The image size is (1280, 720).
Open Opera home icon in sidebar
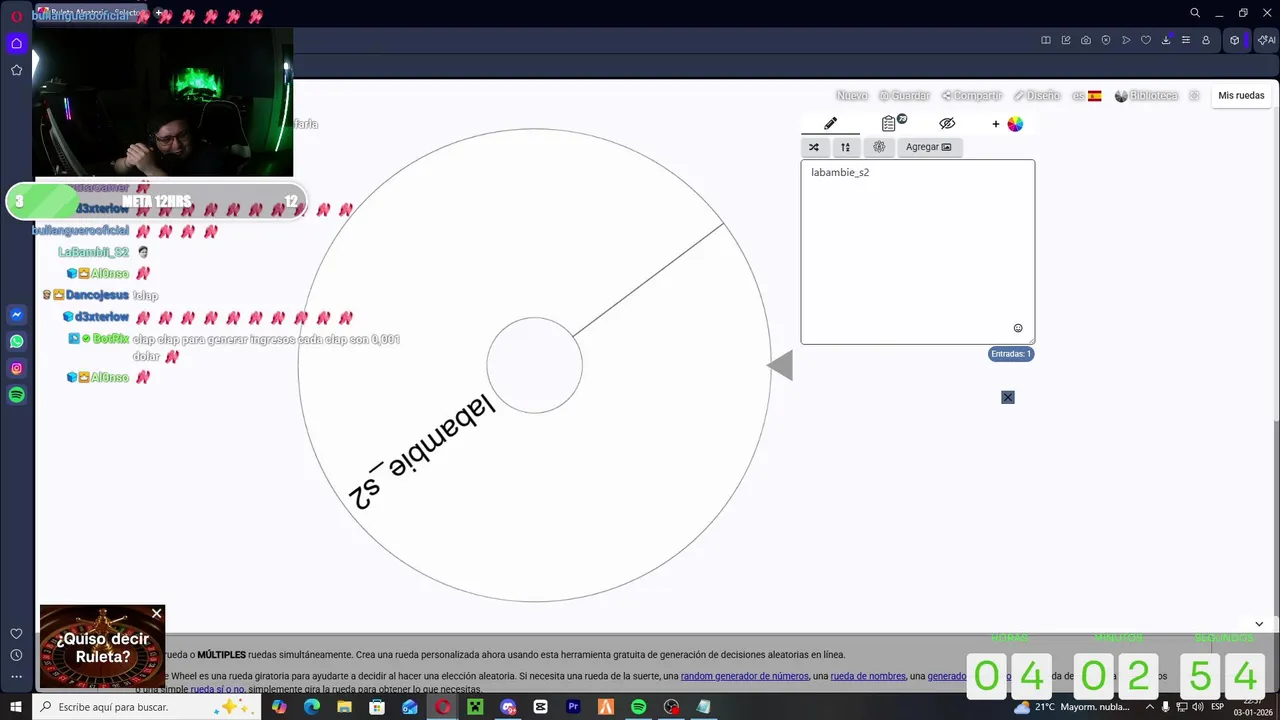pyautogui.click(x=16, y=43)
